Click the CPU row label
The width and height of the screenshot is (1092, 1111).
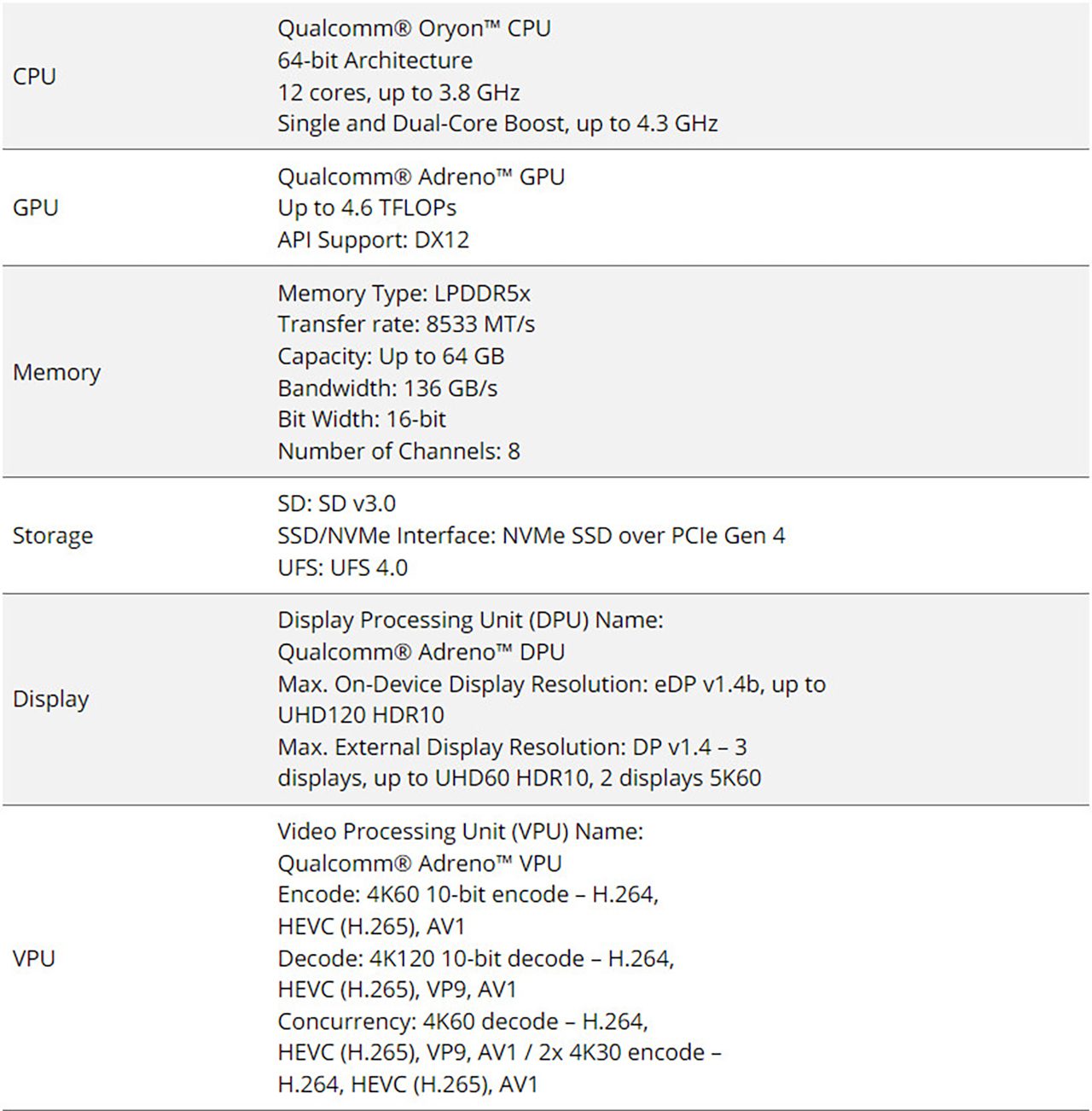(34, 76)
